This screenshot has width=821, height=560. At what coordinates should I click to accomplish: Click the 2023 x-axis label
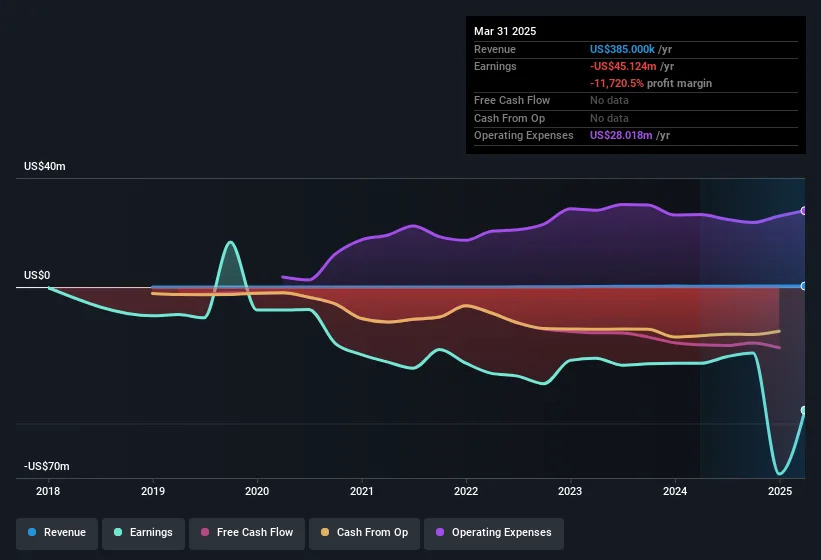[570, 491]
